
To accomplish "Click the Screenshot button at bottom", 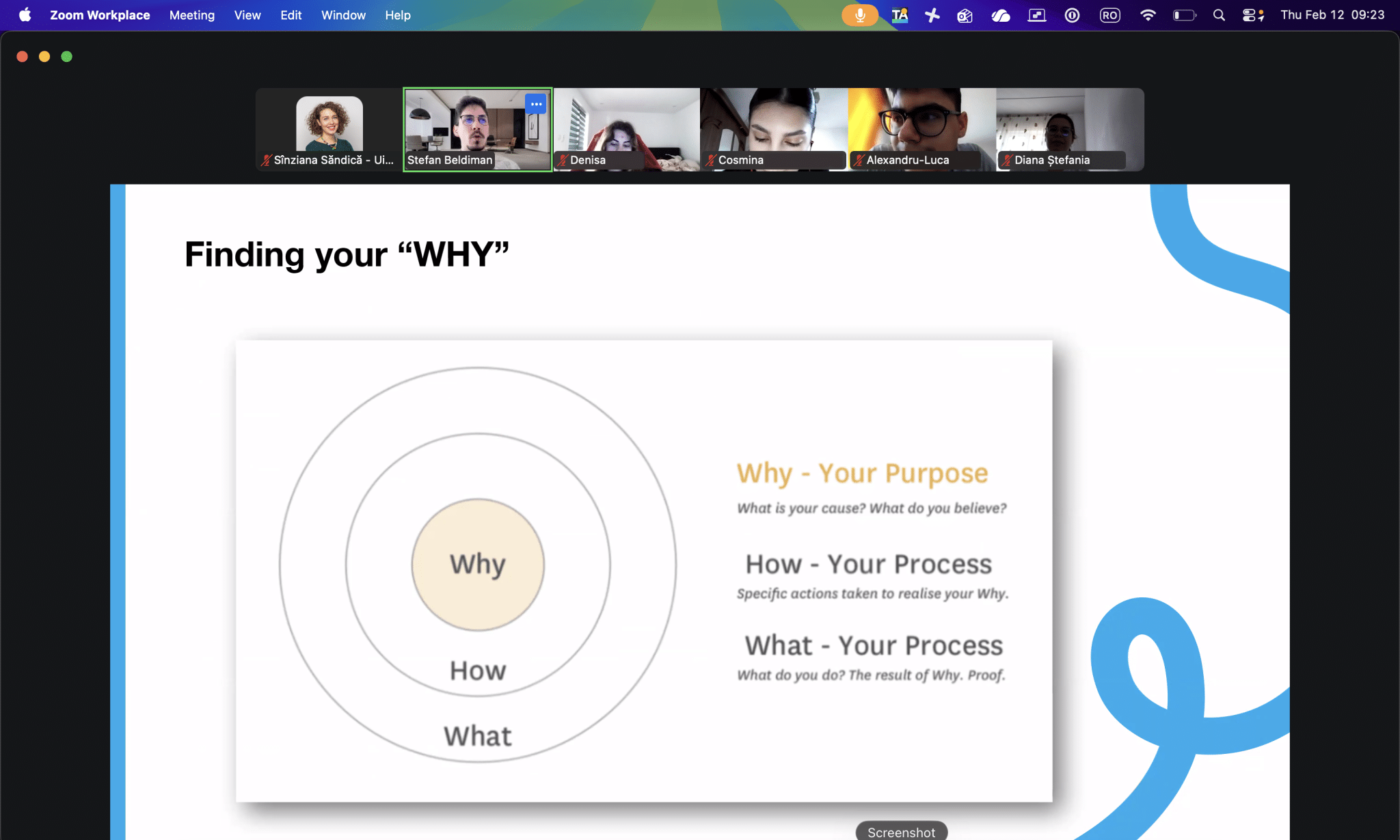I will (901, 832).
